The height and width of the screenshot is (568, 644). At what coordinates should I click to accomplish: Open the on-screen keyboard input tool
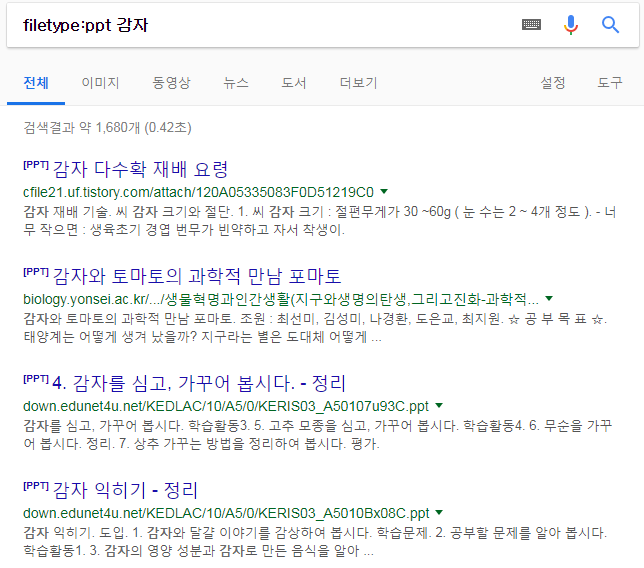tap(531, 25)
